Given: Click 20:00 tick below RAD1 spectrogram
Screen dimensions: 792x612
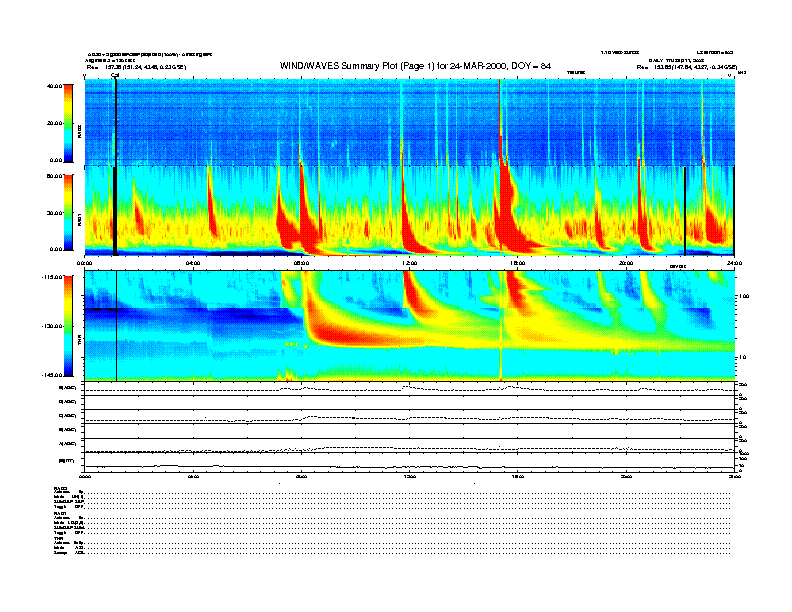Looking at the screenshot, I should 626,263.
